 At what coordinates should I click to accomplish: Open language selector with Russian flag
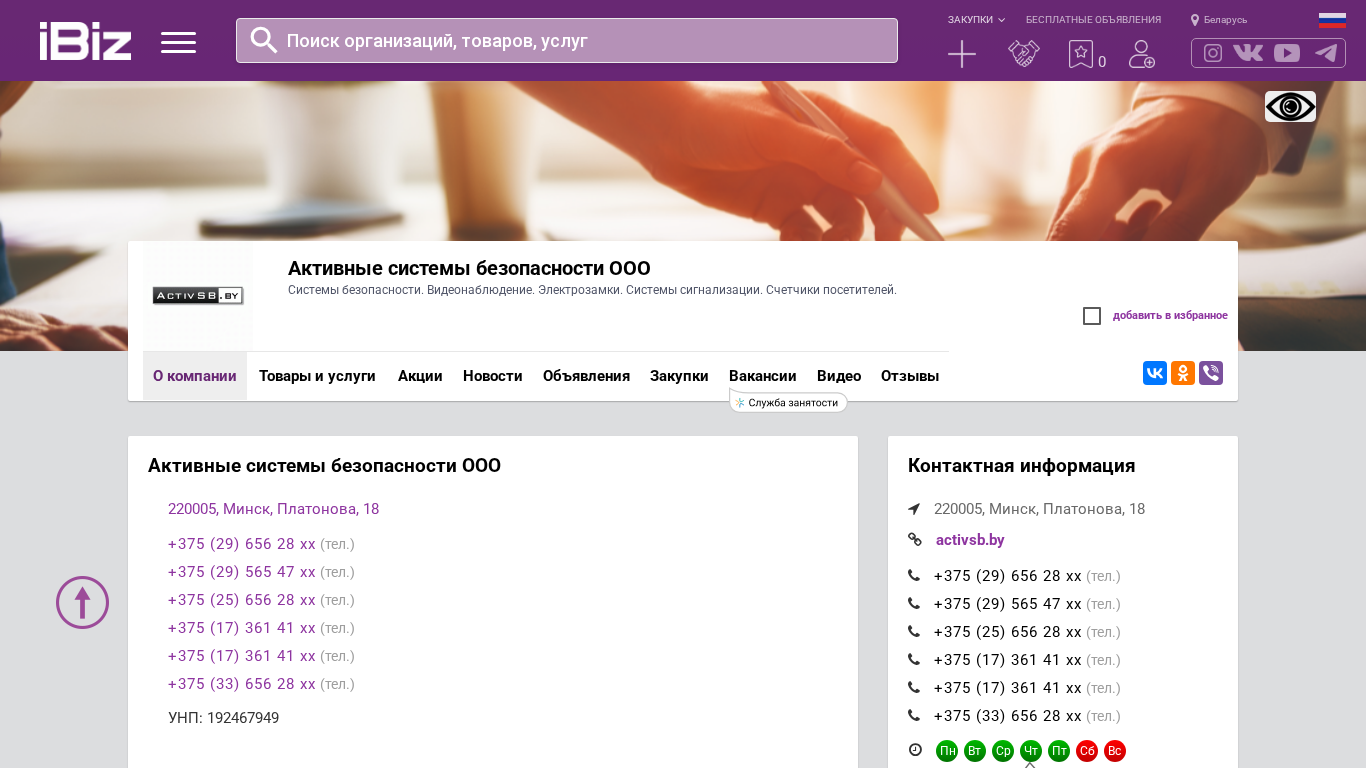click(1331, 20)
